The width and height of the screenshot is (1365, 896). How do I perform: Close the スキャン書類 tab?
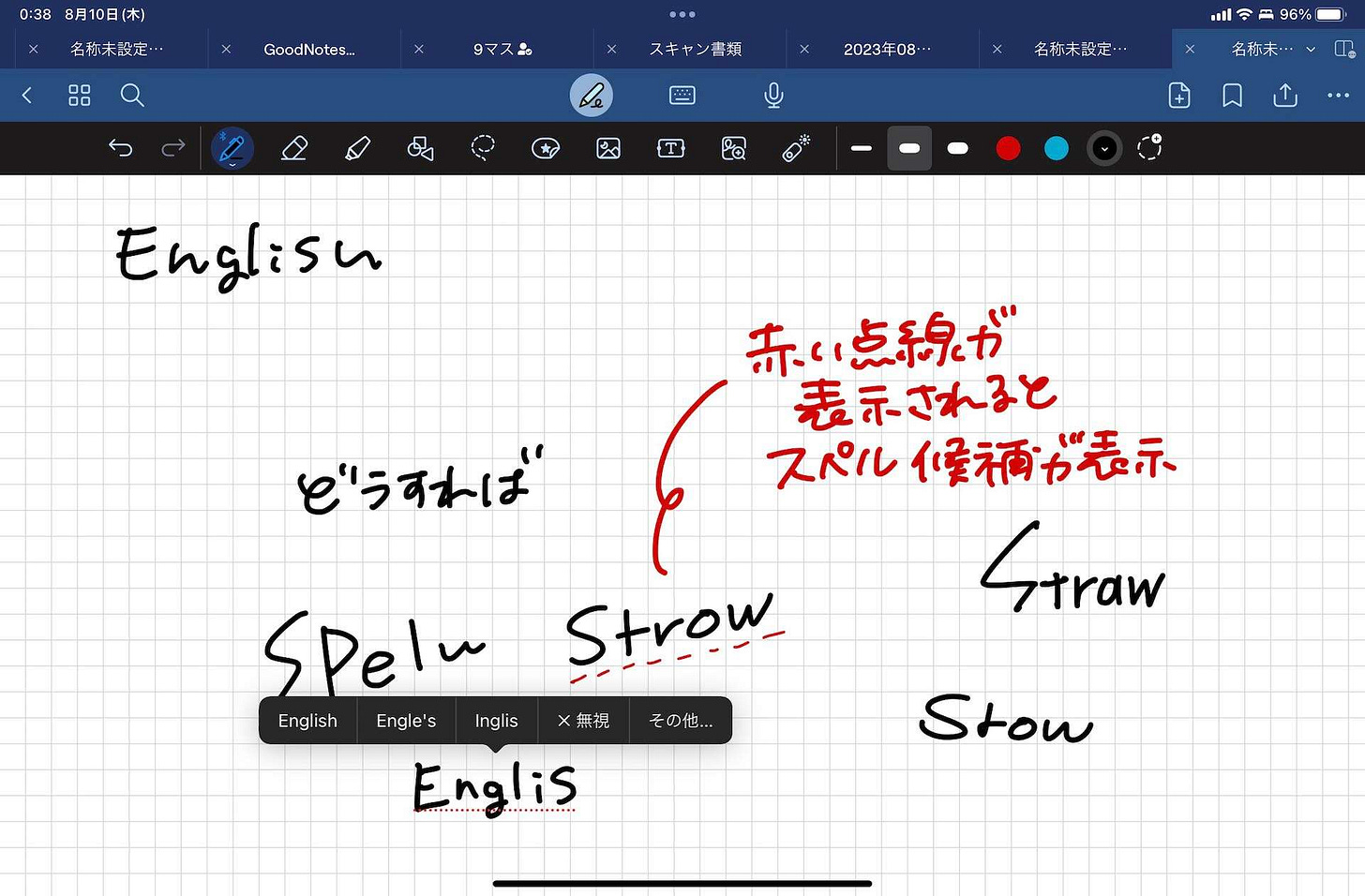[x=612, y=49]
